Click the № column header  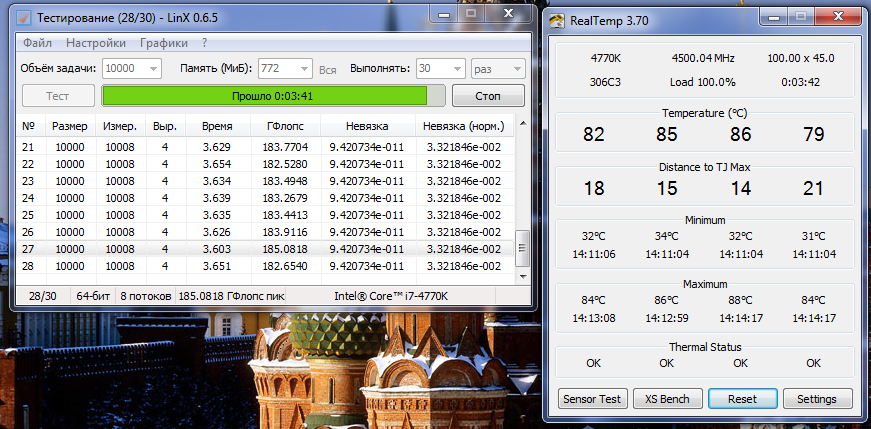pyautogui.click(x=31, y=126)
